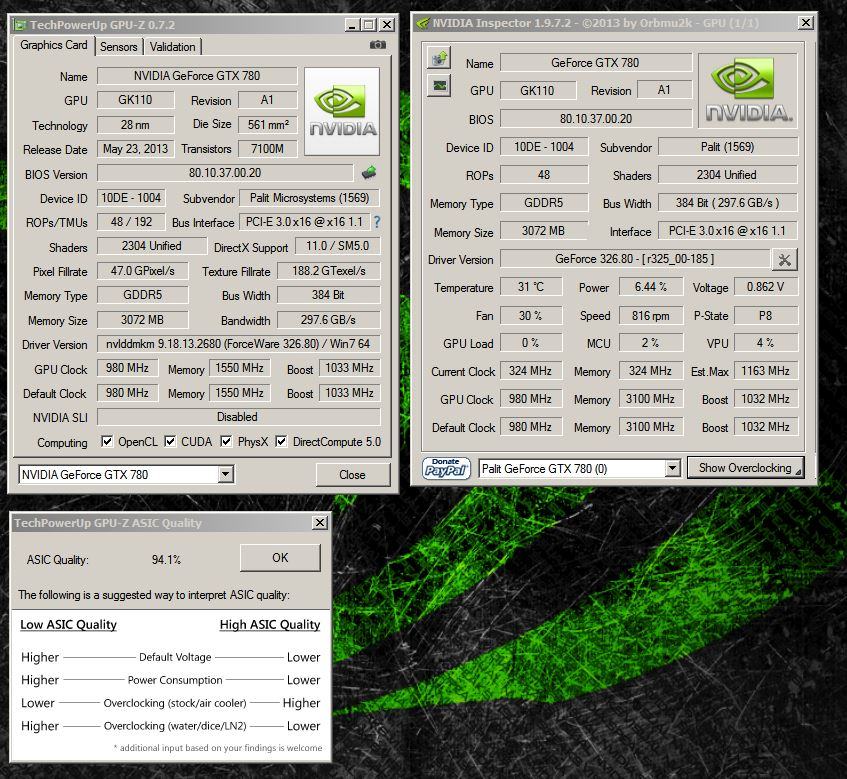This screenshot has width=847, height=779.
Task: Click the Transistors value 7100M
Action: (x=268, y=149)
